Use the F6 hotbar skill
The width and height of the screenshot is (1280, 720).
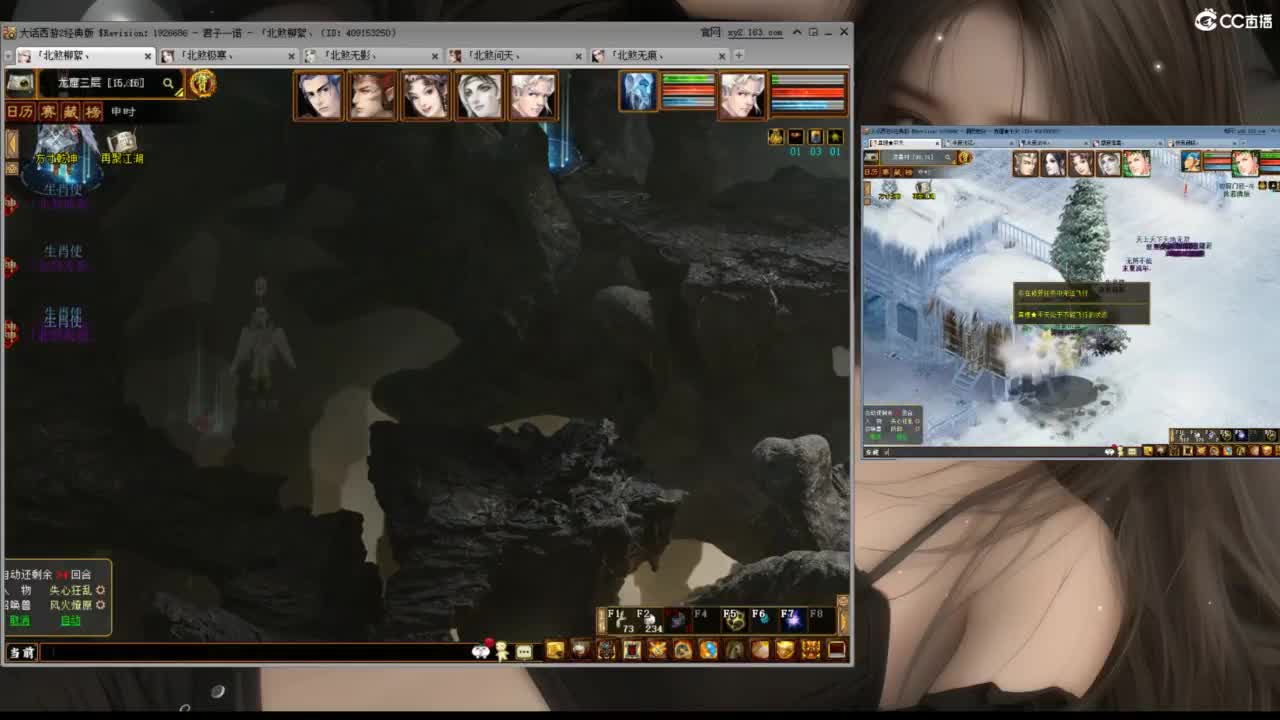click(764, 620)
